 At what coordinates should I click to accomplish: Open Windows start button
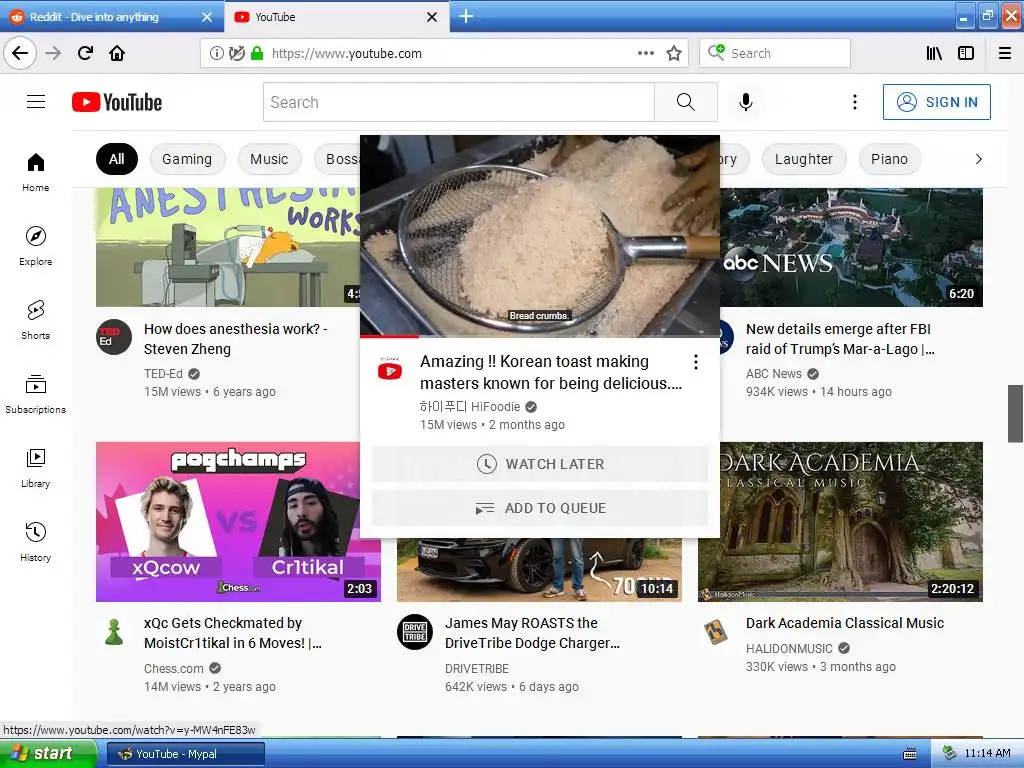48,754
